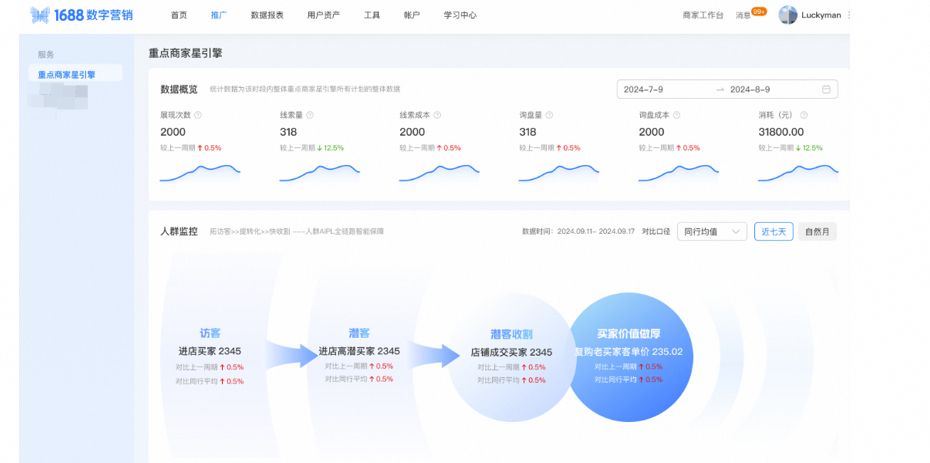Click the help icon beside 线索量
Image resolution: width=930 pixels, height=463 pixels.
(x=310, y=116)
